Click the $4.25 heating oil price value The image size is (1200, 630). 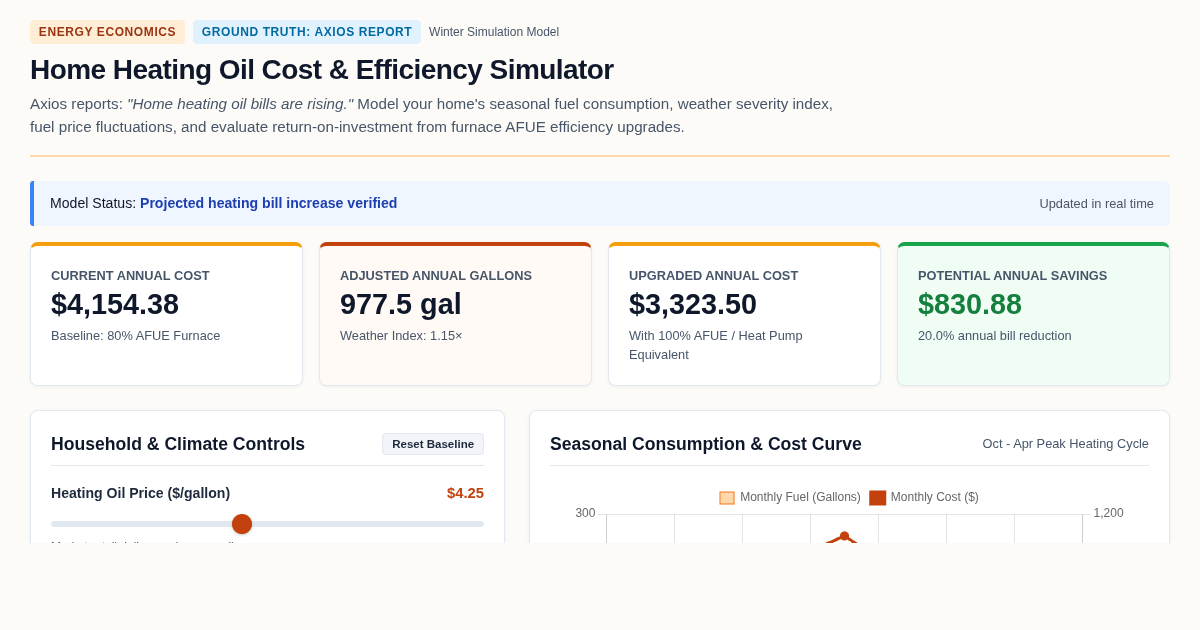[x=465, y=493]
